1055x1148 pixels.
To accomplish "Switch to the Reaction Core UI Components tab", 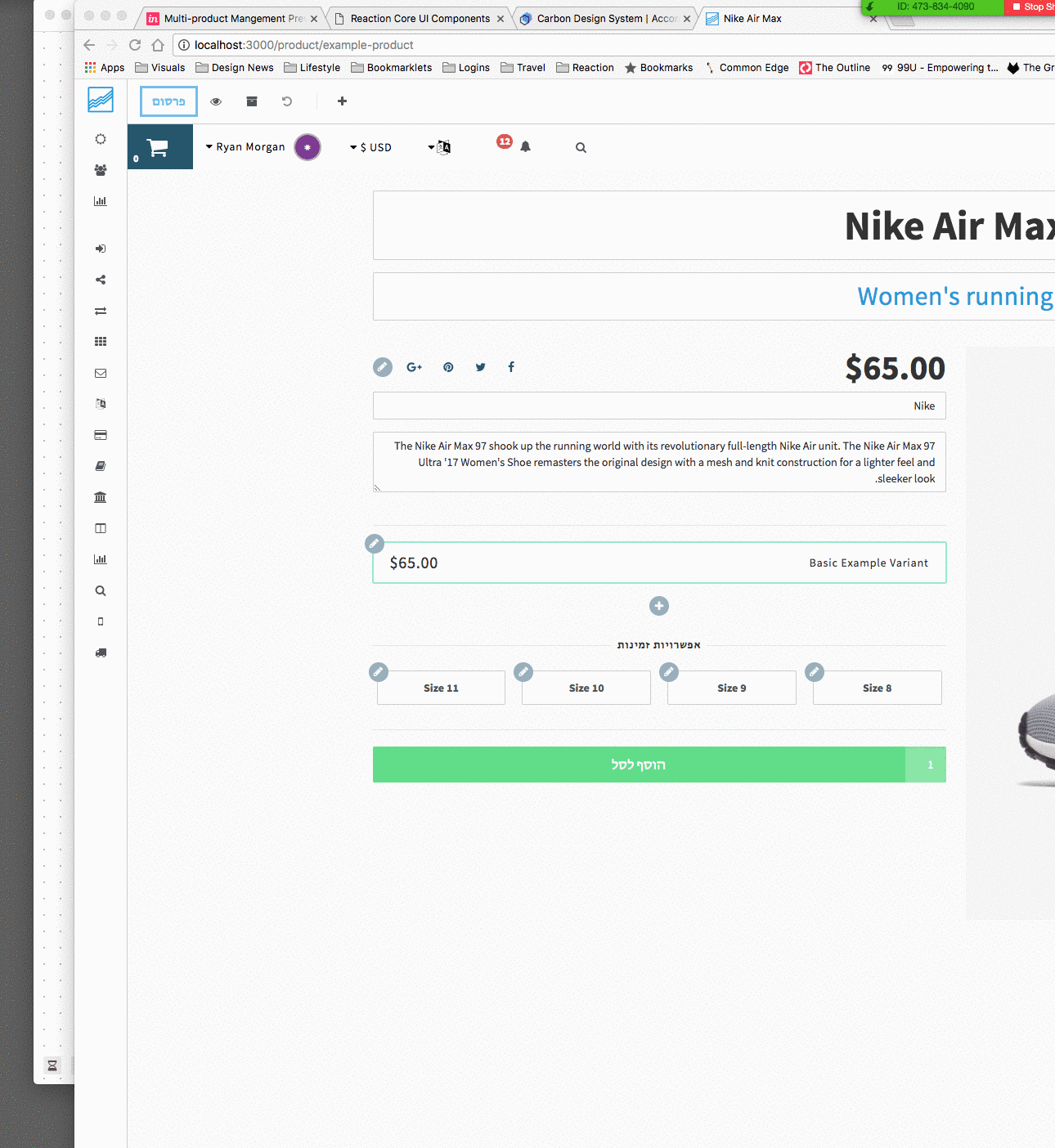I will 420,18.
